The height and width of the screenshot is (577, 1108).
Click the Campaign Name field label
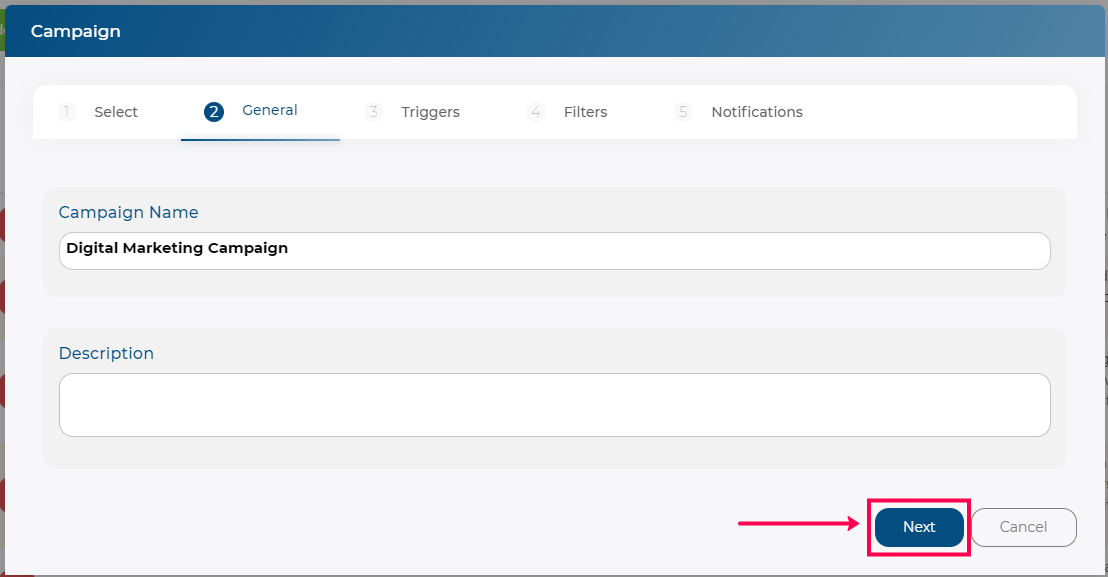pyautogui.click(x=128, y=213)
